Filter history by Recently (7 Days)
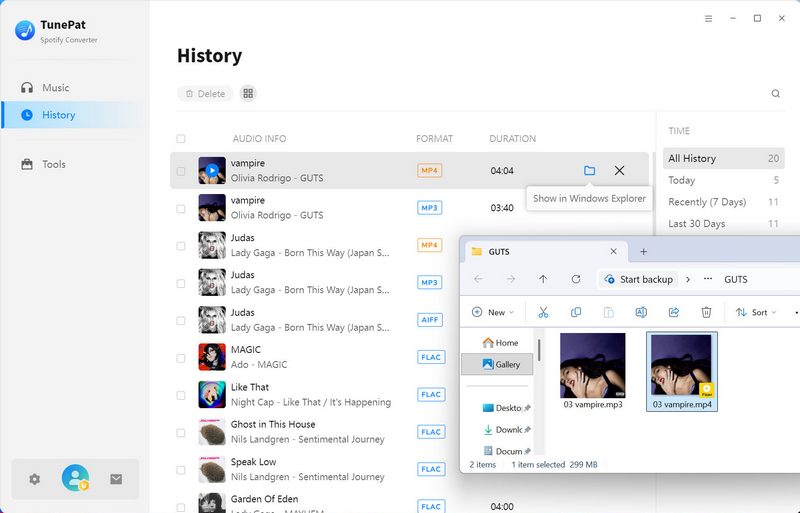This screenshot has height=513, width=800. tap(707, 202)
